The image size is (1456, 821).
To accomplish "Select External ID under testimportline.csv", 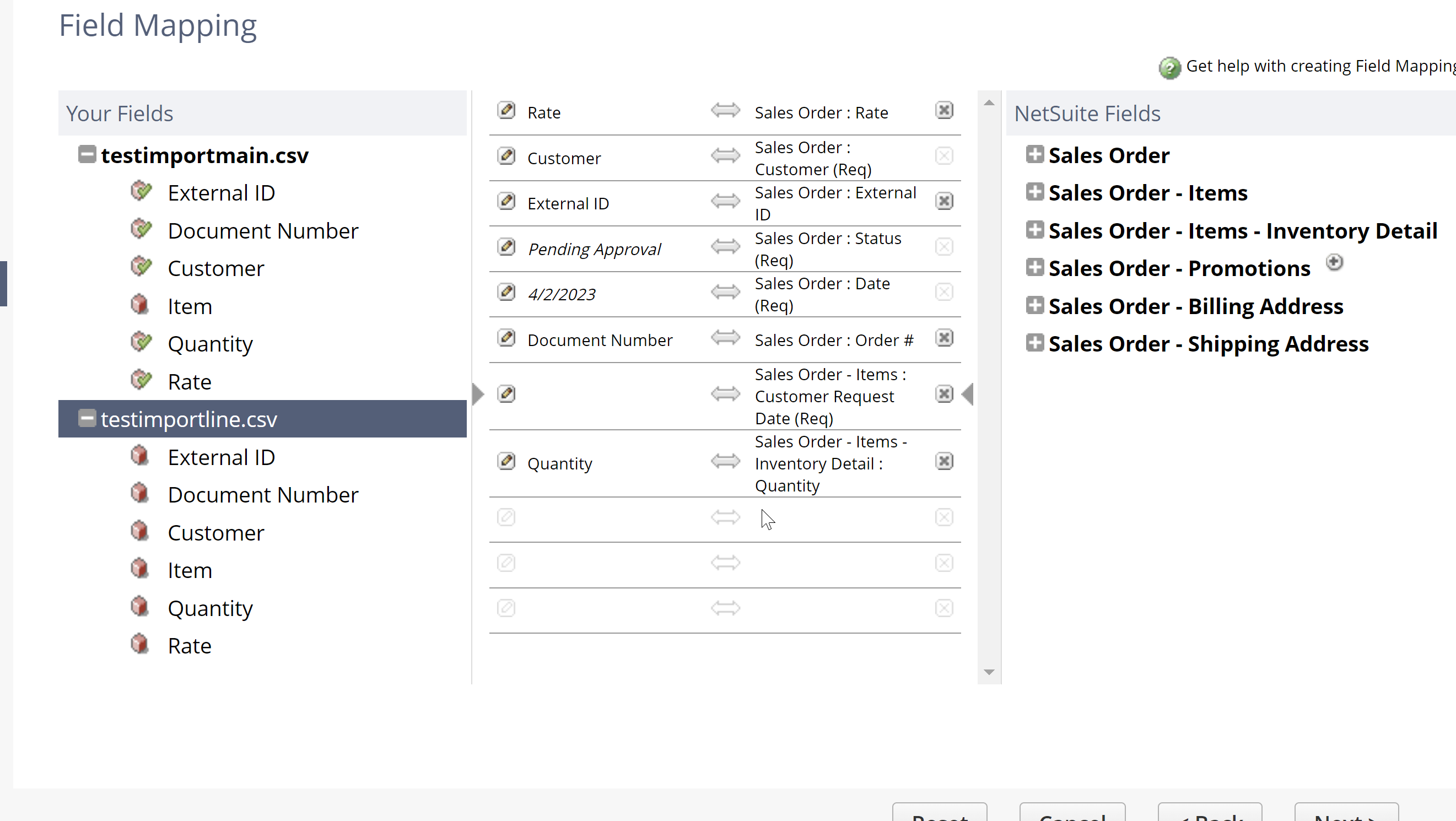I will point(221,457).
